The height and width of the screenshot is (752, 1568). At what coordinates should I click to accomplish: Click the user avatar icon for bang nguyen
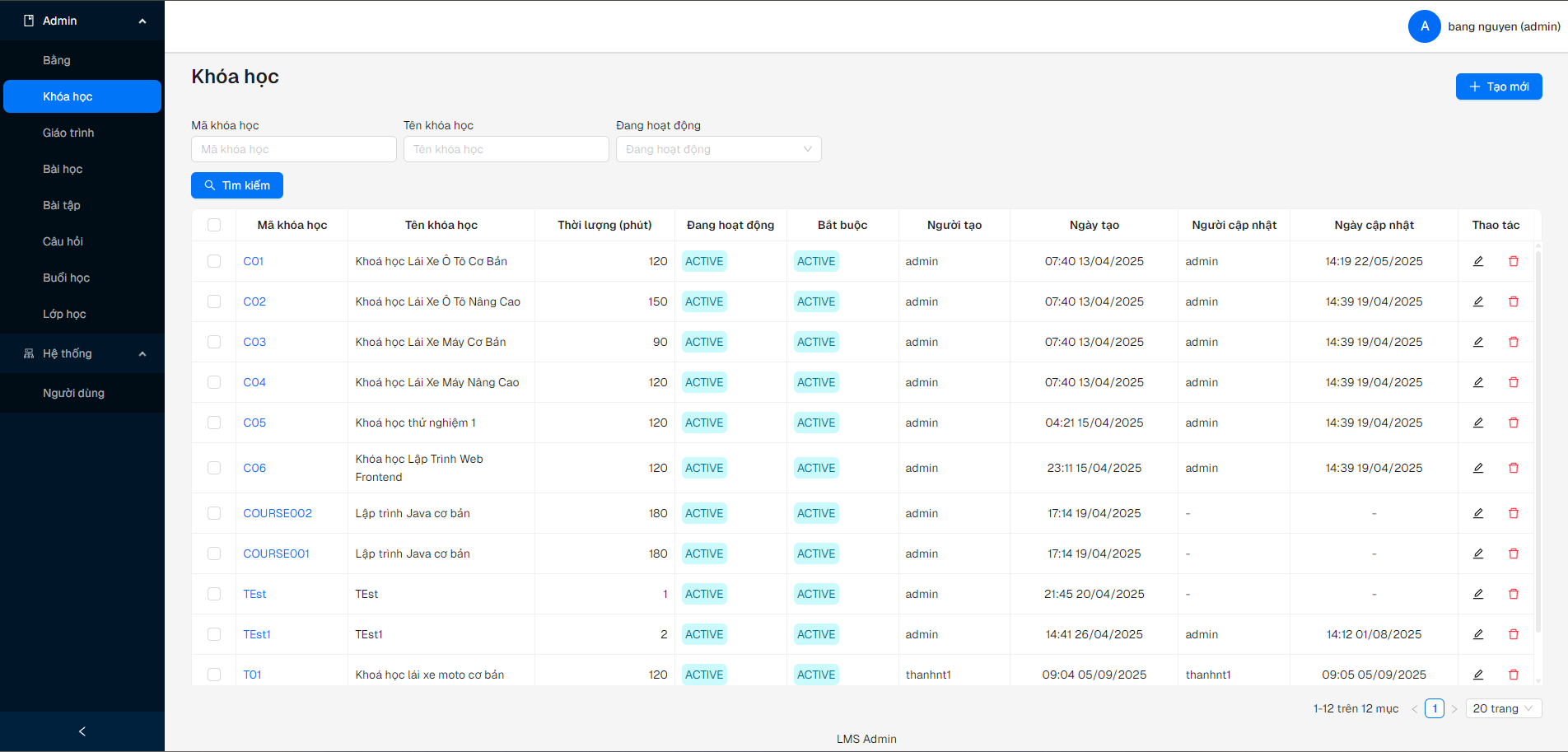coord(1424,26)
